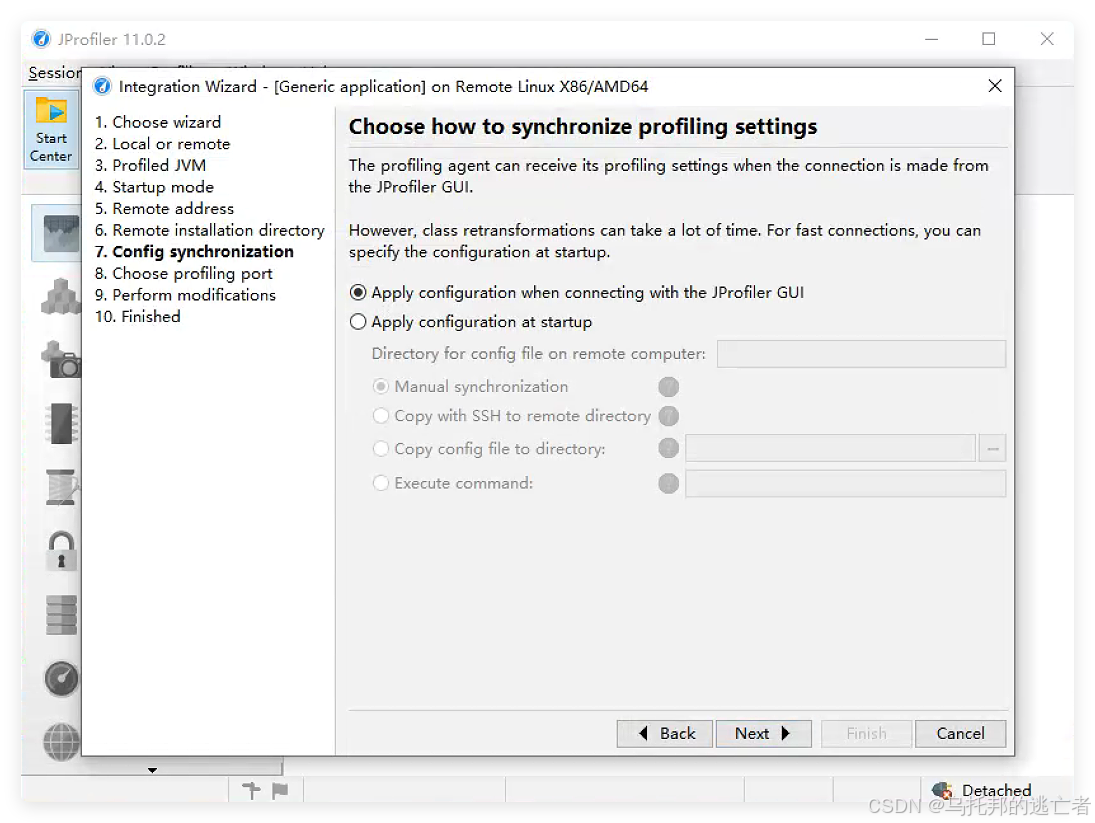Screen dimensions: 1095x823
Task: Open the Session menu
Action: (54, 73)
